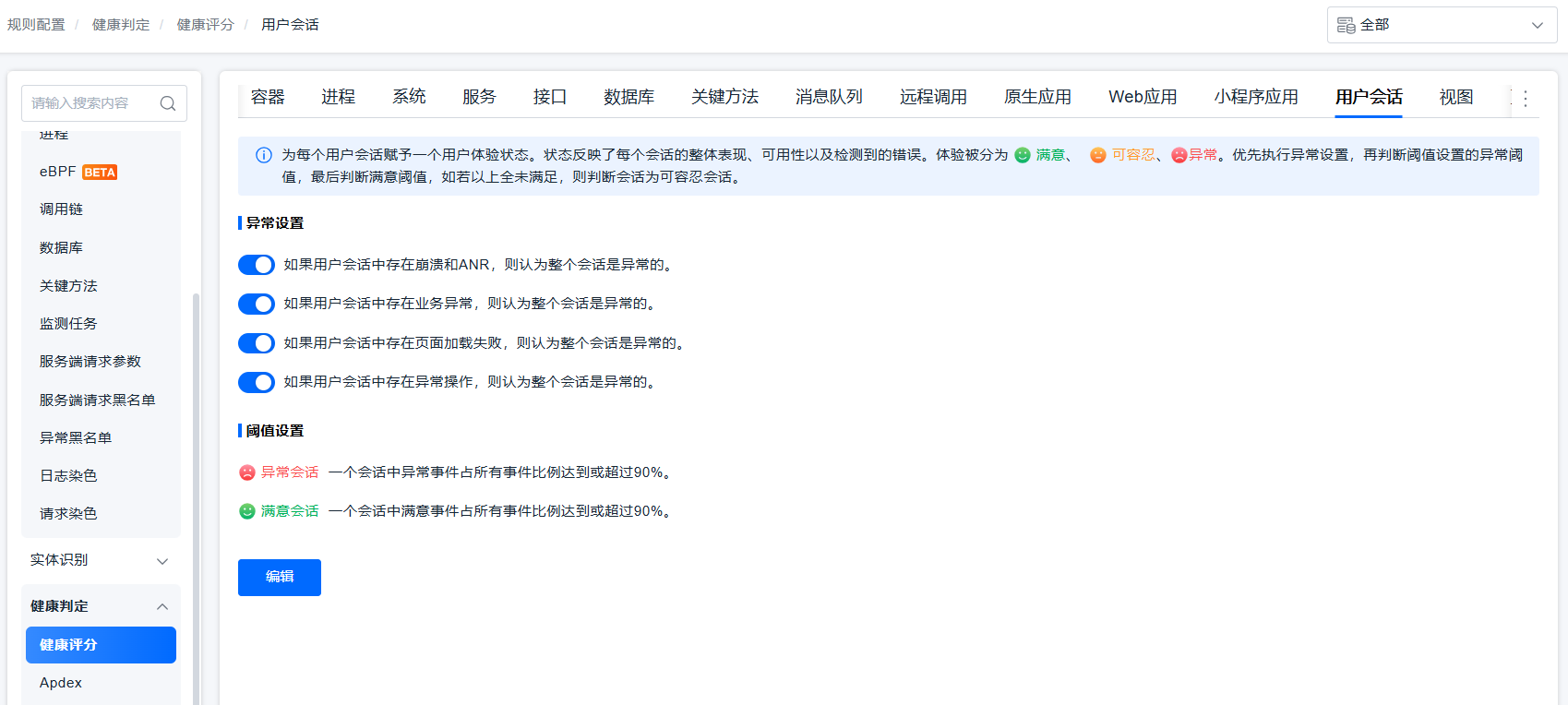
Task: Click the orange face icon beside 可容忍
Action: tap(1097, 155)
